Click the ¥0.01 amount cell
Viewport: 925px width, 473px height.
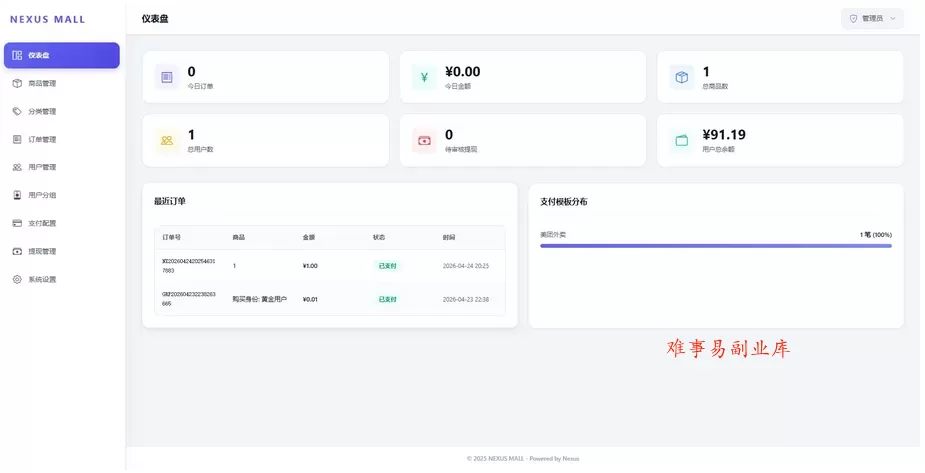[310, 299]
